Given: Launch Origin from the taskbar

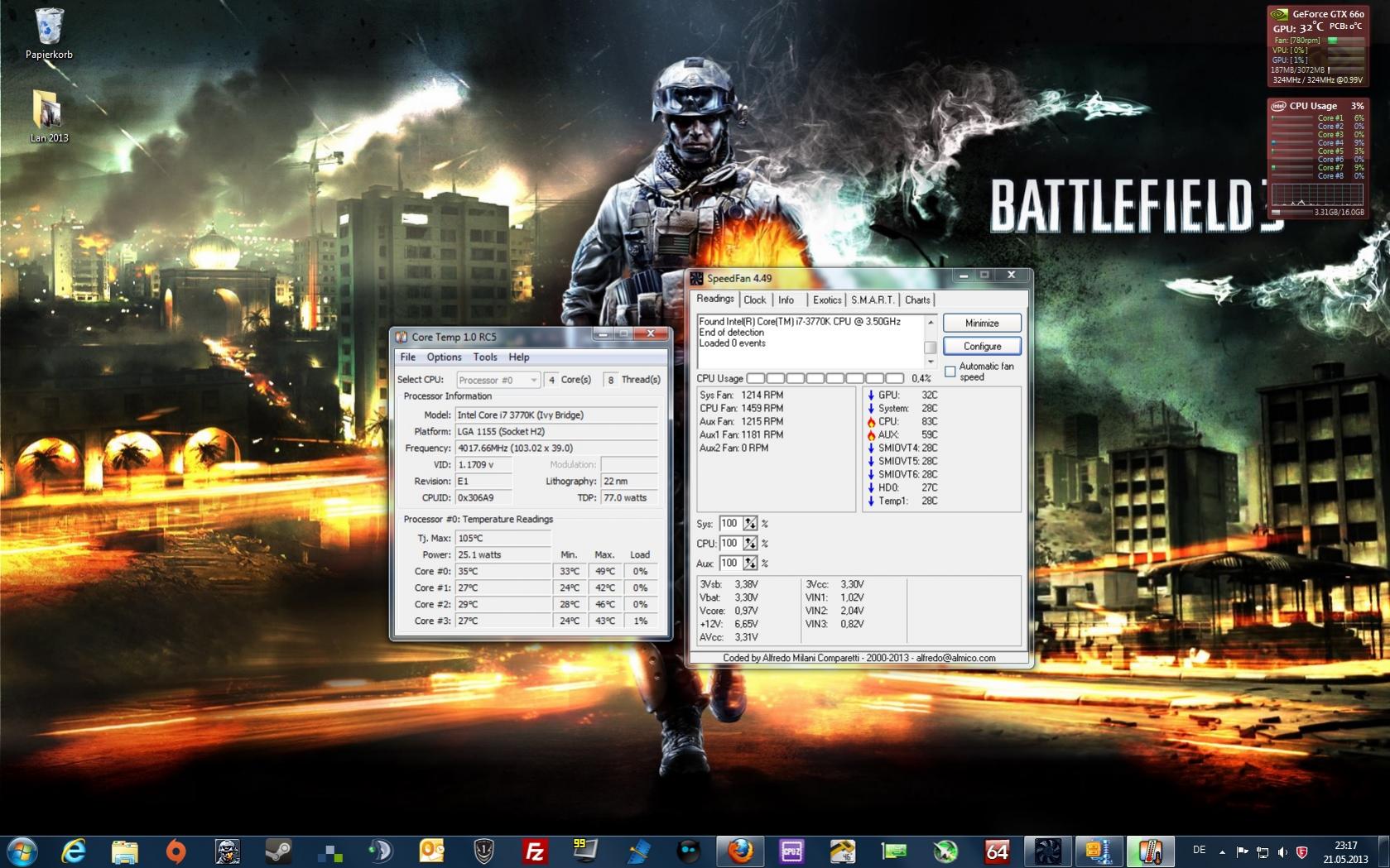Looking at the screenshot, I should click(x=176, y=851).
